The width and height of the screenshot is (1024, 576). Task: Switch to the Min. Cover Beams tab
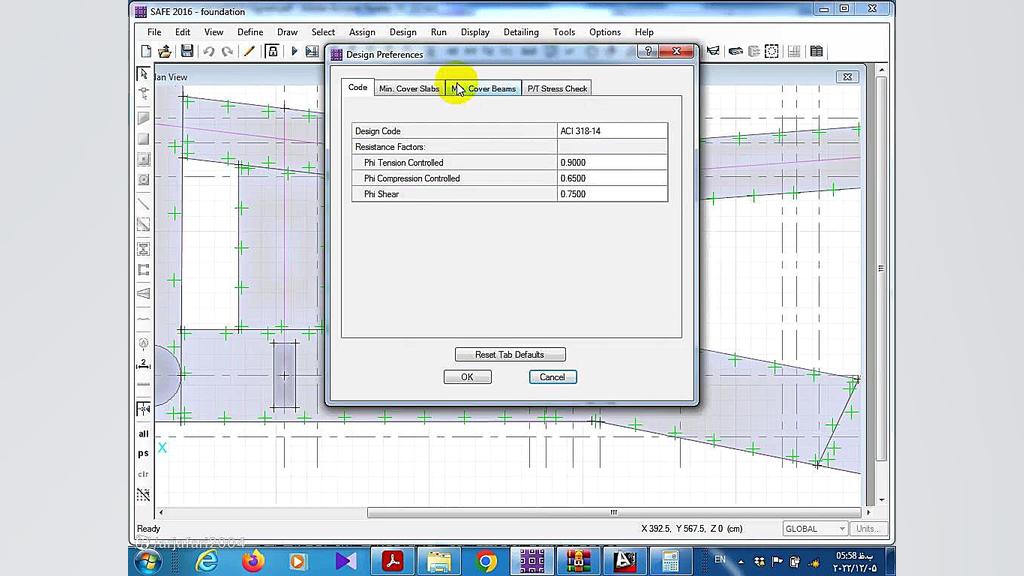[x=483, y=89]
